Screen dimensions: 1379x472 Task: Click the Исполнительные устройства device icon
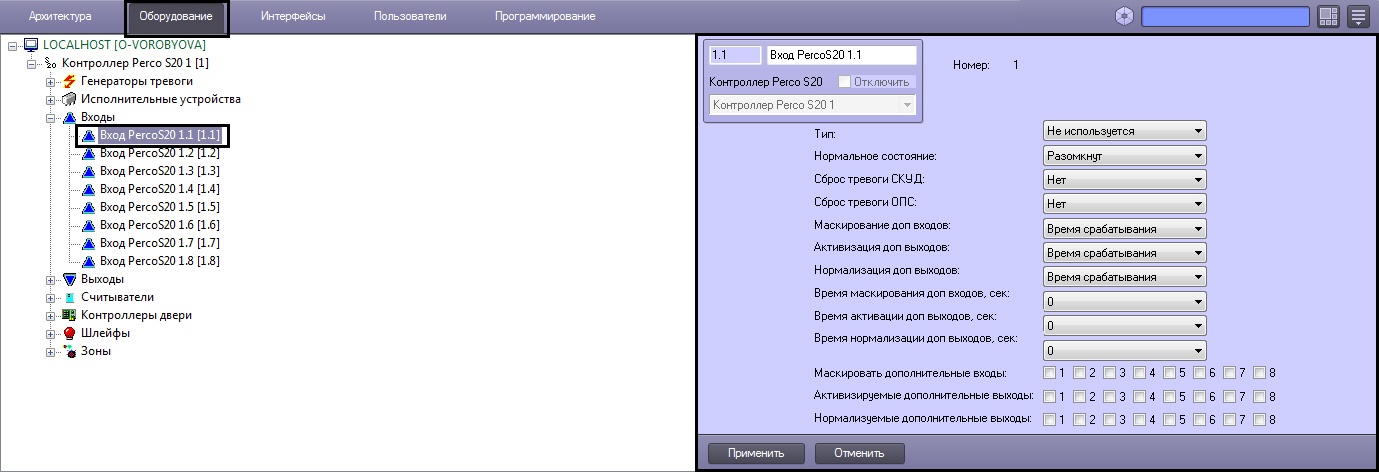(70, 99)
